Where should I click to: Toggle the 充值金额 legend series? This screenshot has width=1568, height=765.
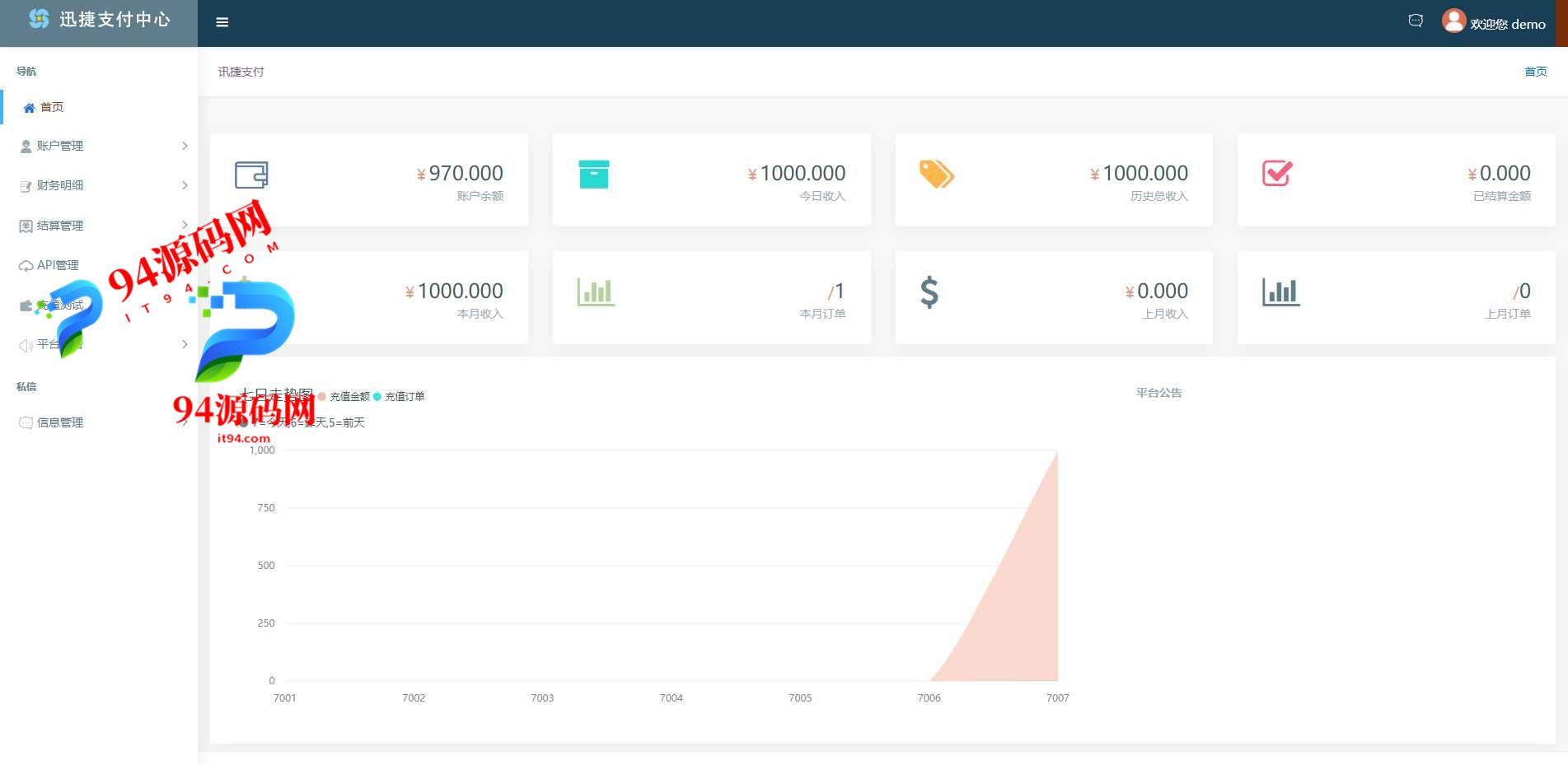(x=349, y=397)
